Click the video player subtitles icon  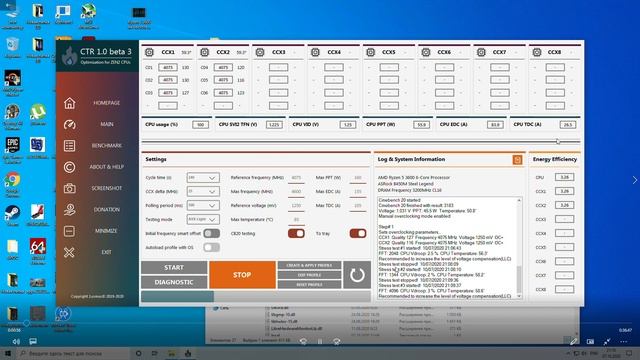(x=33, y=341)
